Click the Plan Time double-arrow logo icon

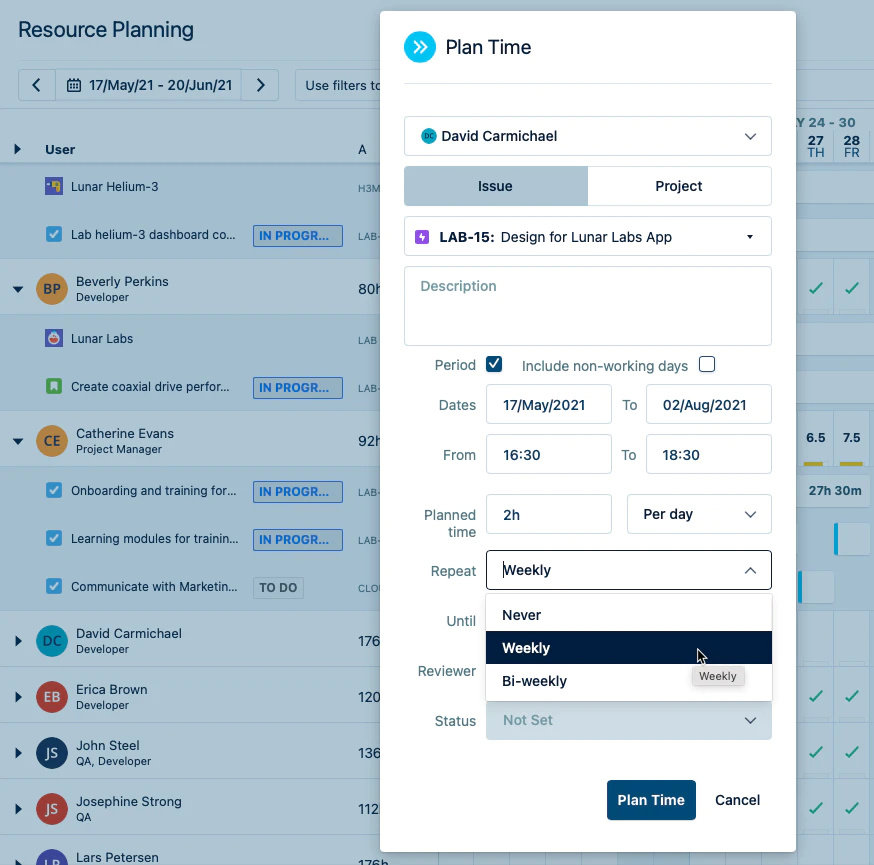[x=420, y=47]
